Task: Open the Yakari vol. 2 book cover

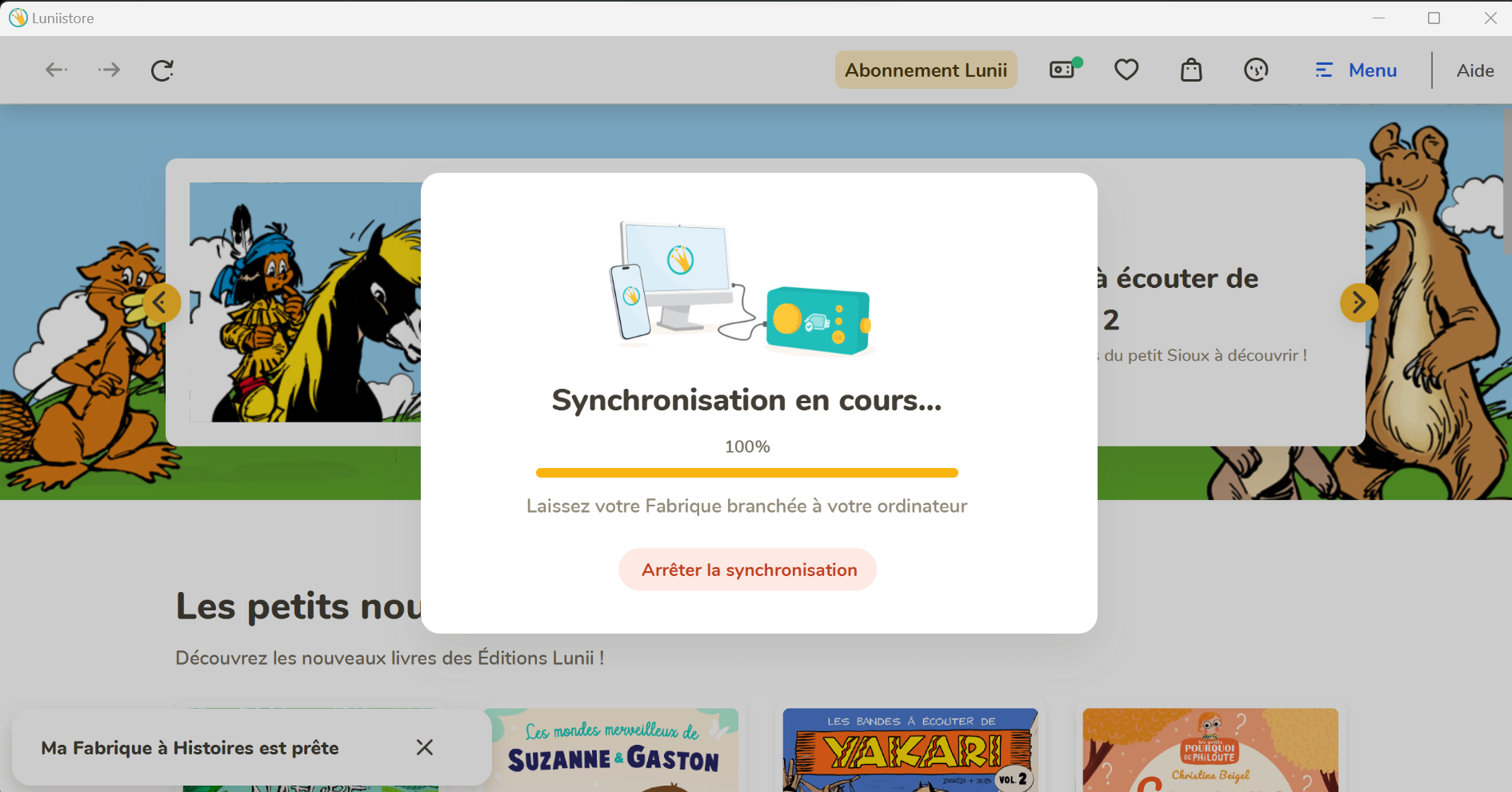Action: point(910,750)
